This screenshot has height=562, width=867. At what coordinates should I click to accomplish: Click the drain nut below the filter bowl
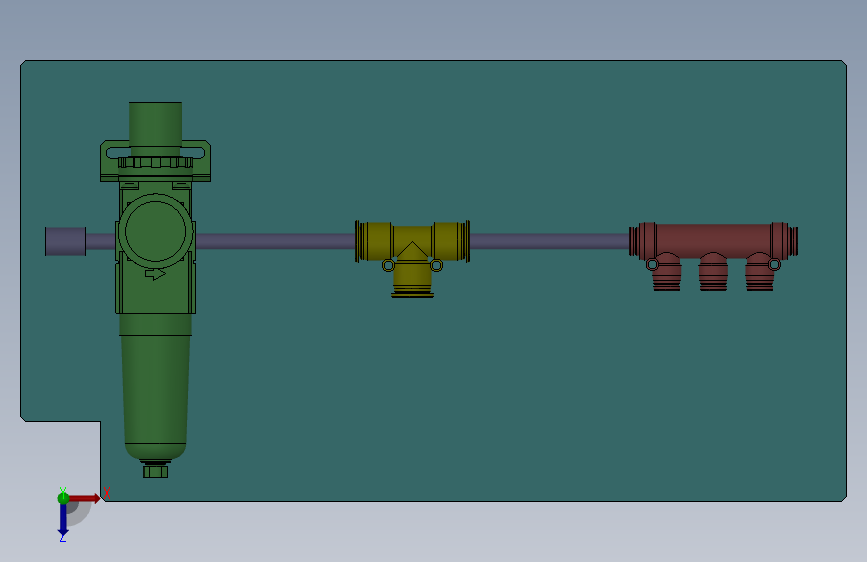point(155,471)
